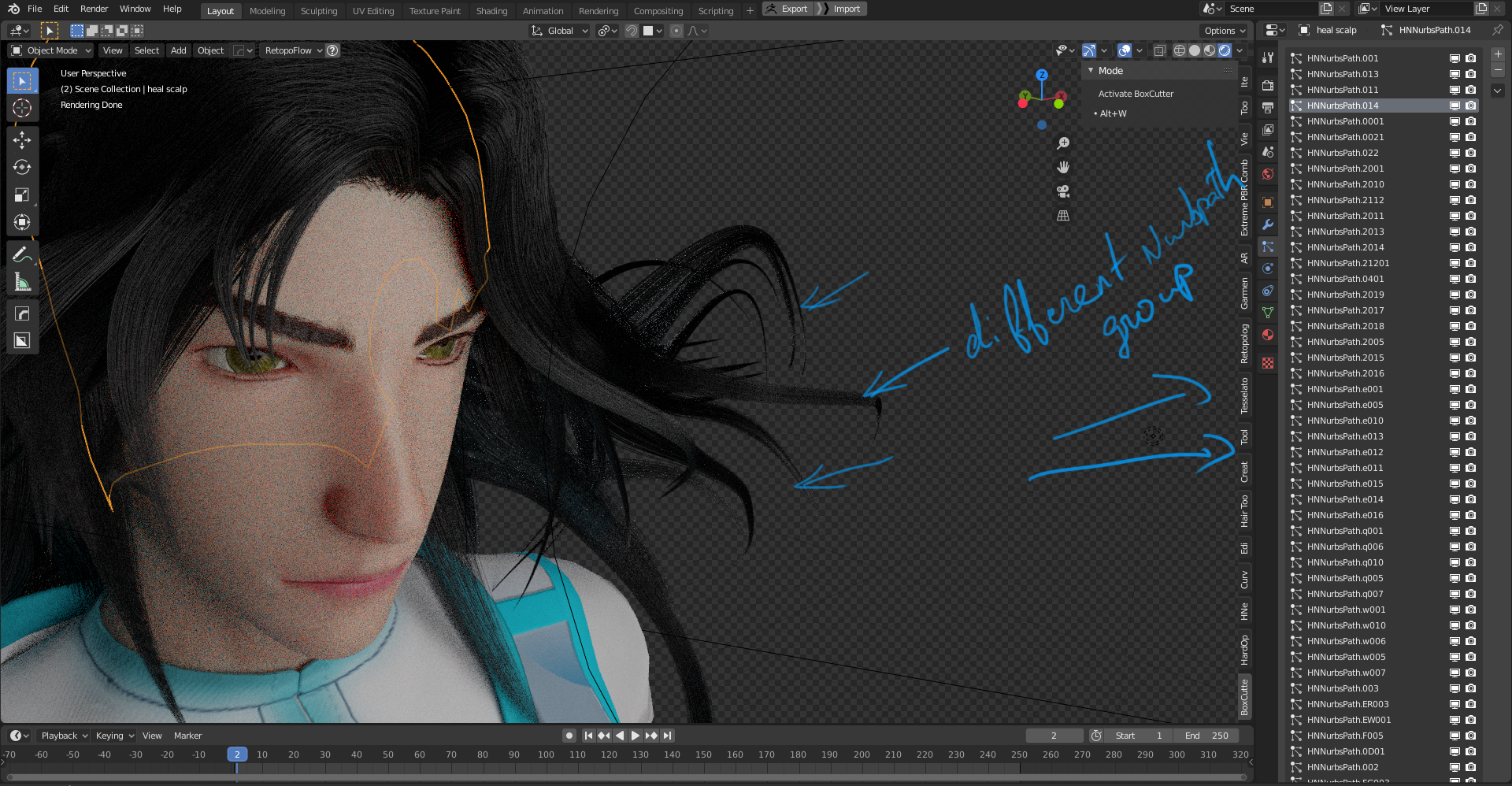Select the Scale tool
Image resolution: width=1512 pixels, height=786 pixels.
(x=22, y=195)
